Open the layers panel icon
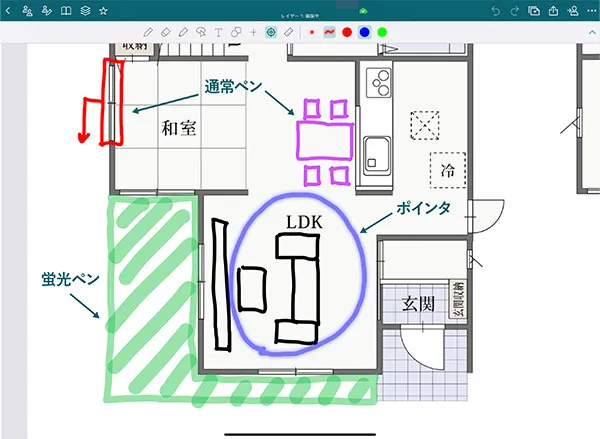Viewport: 600px width, 439px height. (x=85, y=11)
